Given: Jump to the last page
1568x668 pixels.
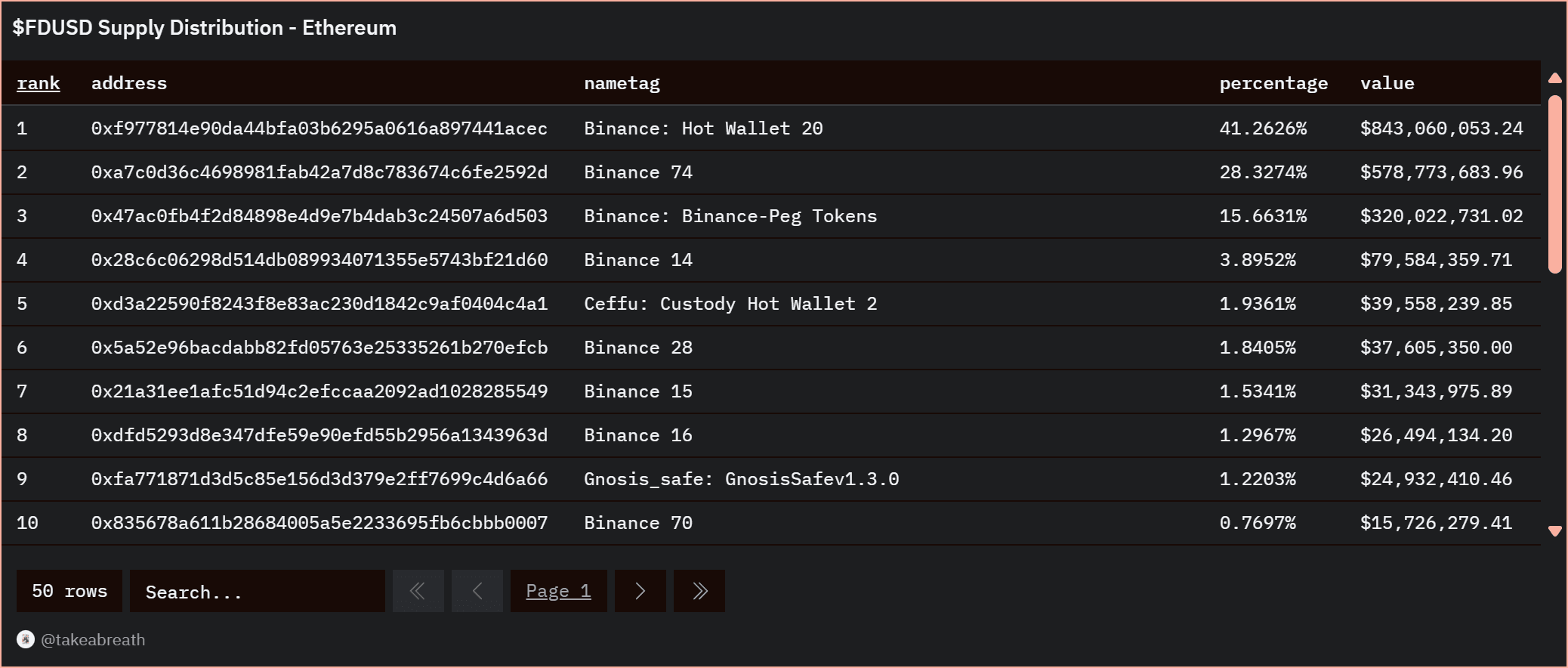Looking at the screenshot, I should click(x=699, y=591).
